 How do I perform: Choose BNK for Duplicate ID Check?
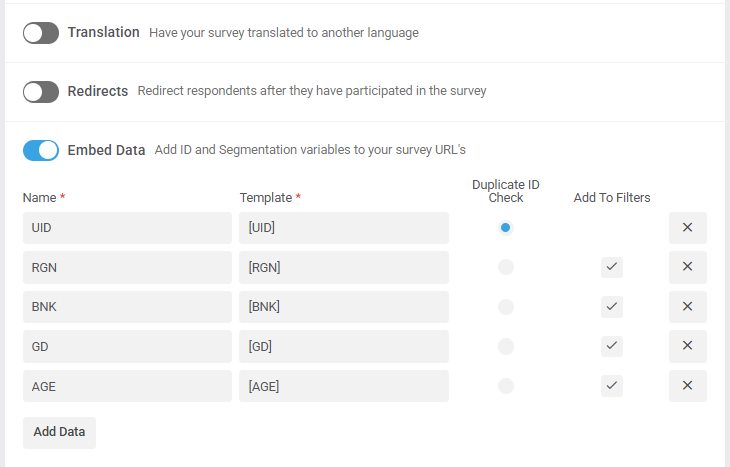506,307
